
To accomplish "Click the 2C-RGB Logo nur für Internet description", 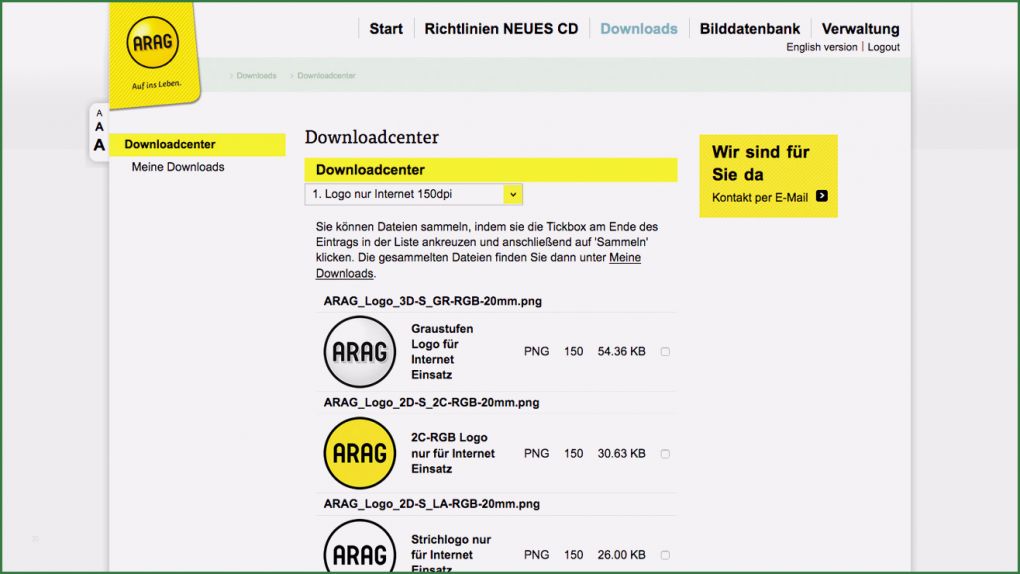I will click(x=453, y=453).
